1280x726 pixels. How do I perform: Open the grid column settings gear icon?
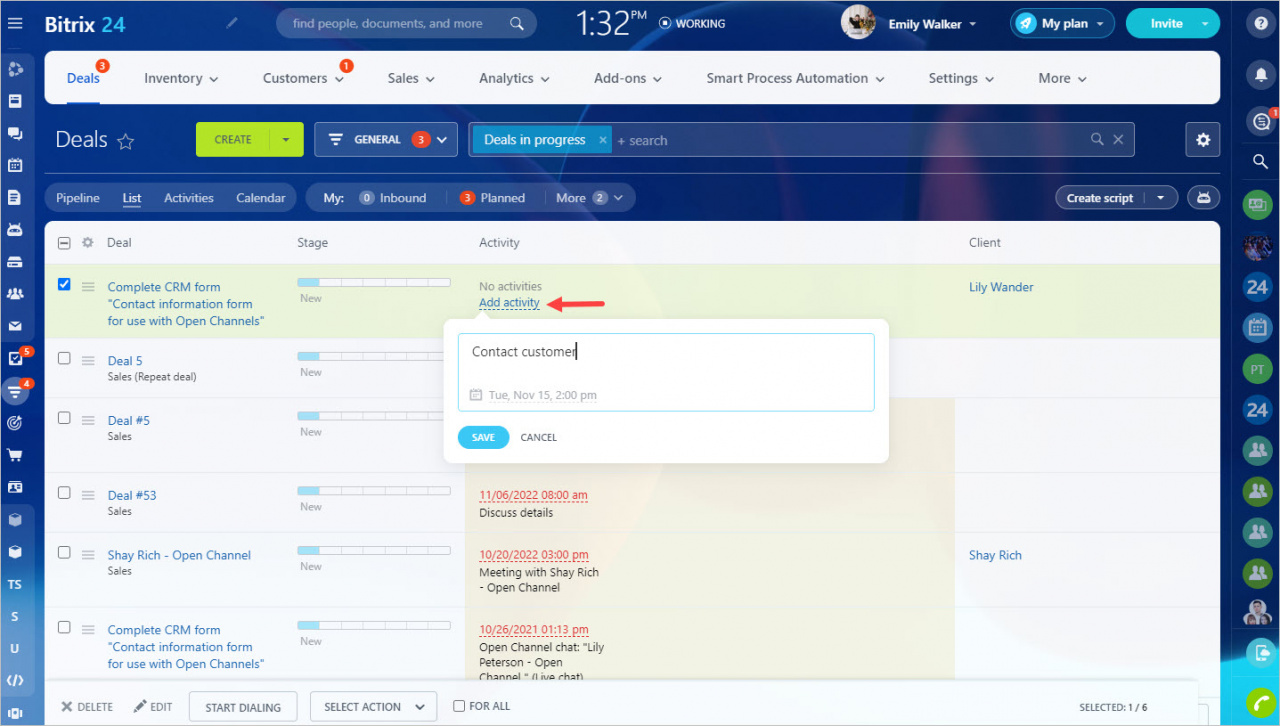click(x=87, y=242)
